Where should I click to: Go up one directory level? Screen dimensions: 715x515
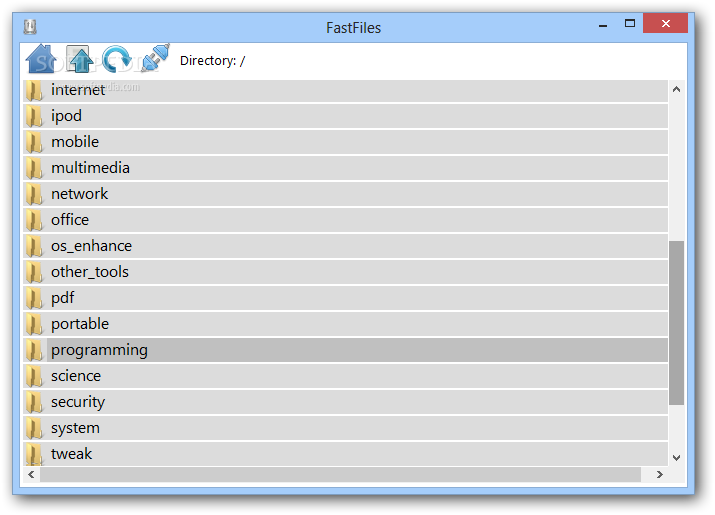79,59
